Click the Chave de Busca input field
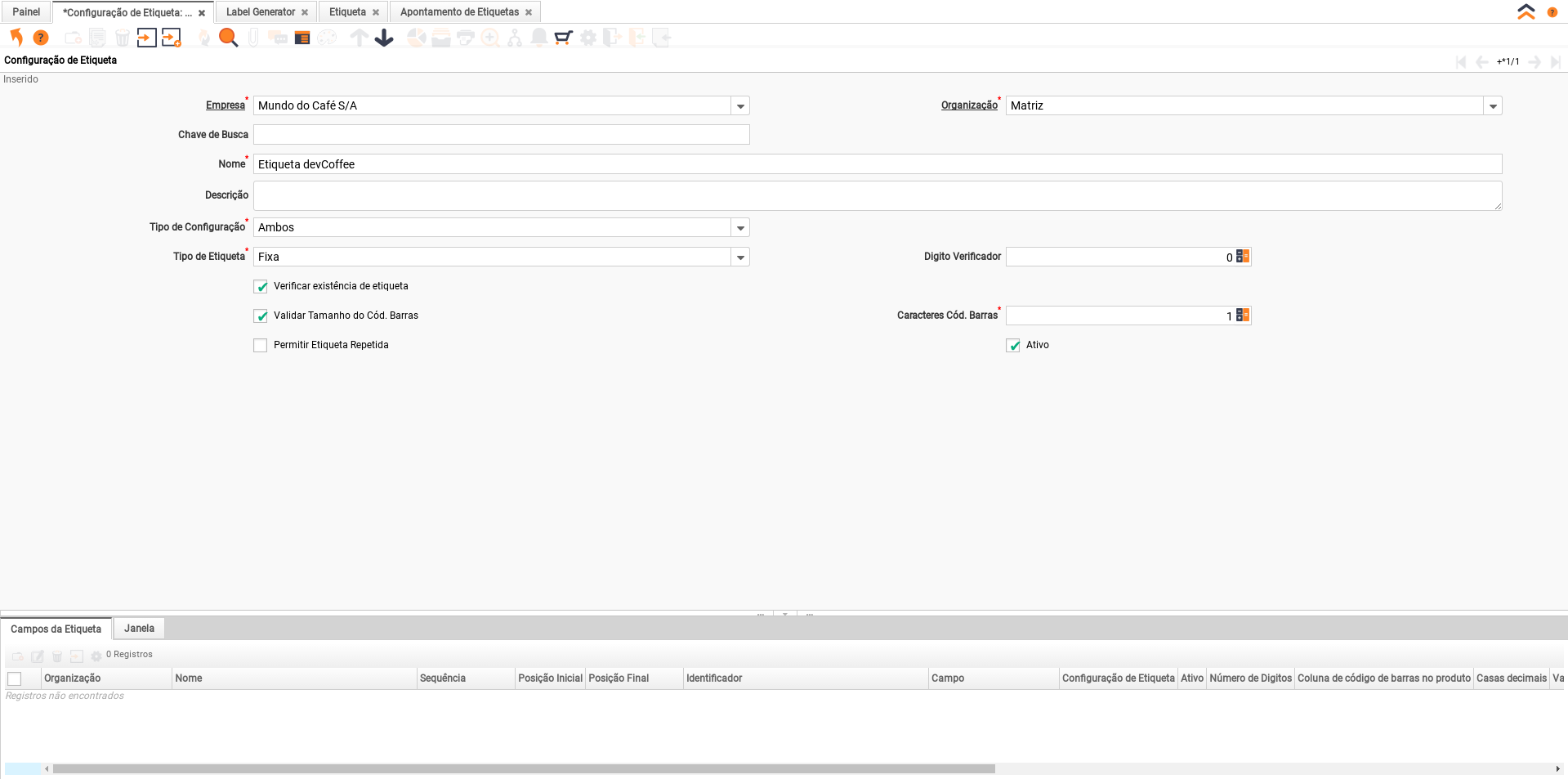Image resolution: width=1568 pixels, height=779 pixels. point(501,135)
